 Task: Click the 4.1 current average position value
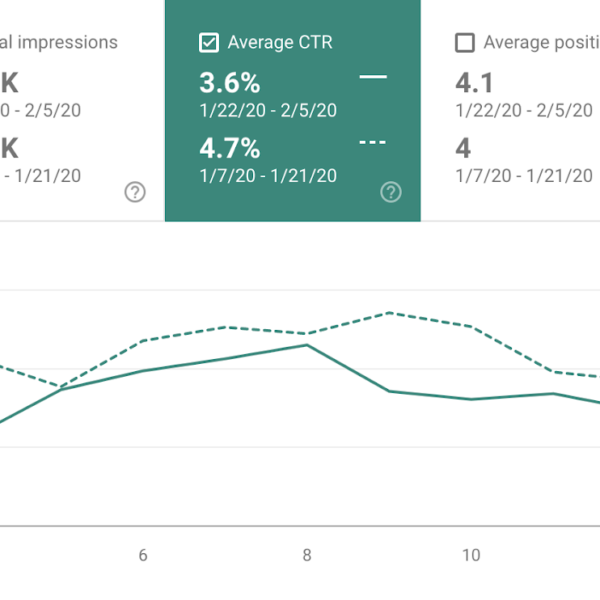click(474, 81)
